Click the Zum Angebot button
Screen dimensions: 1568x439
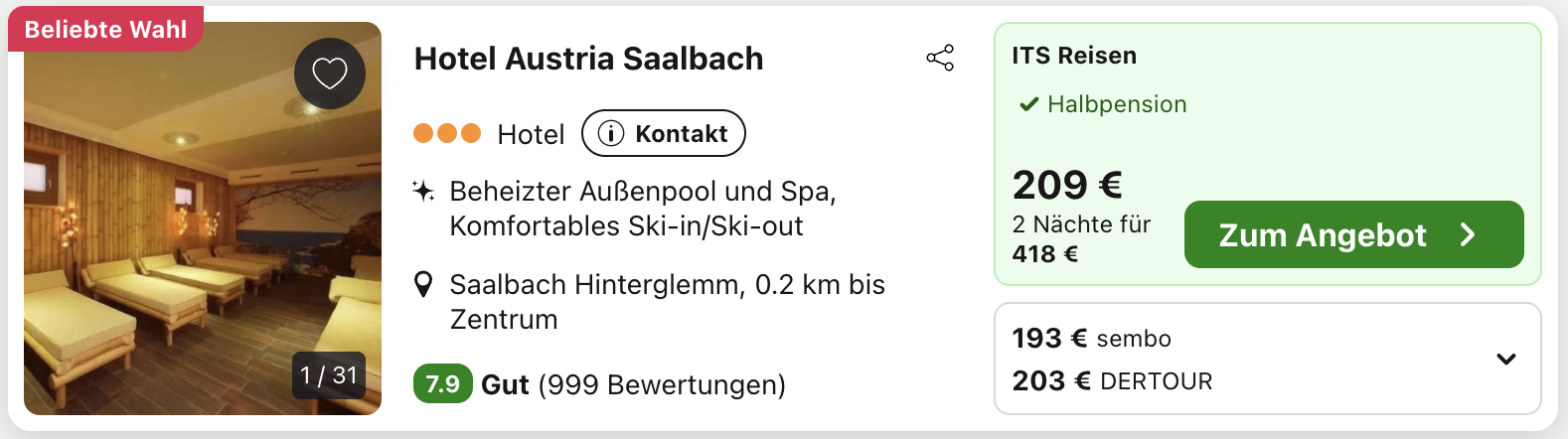[x=1354, y=234]
